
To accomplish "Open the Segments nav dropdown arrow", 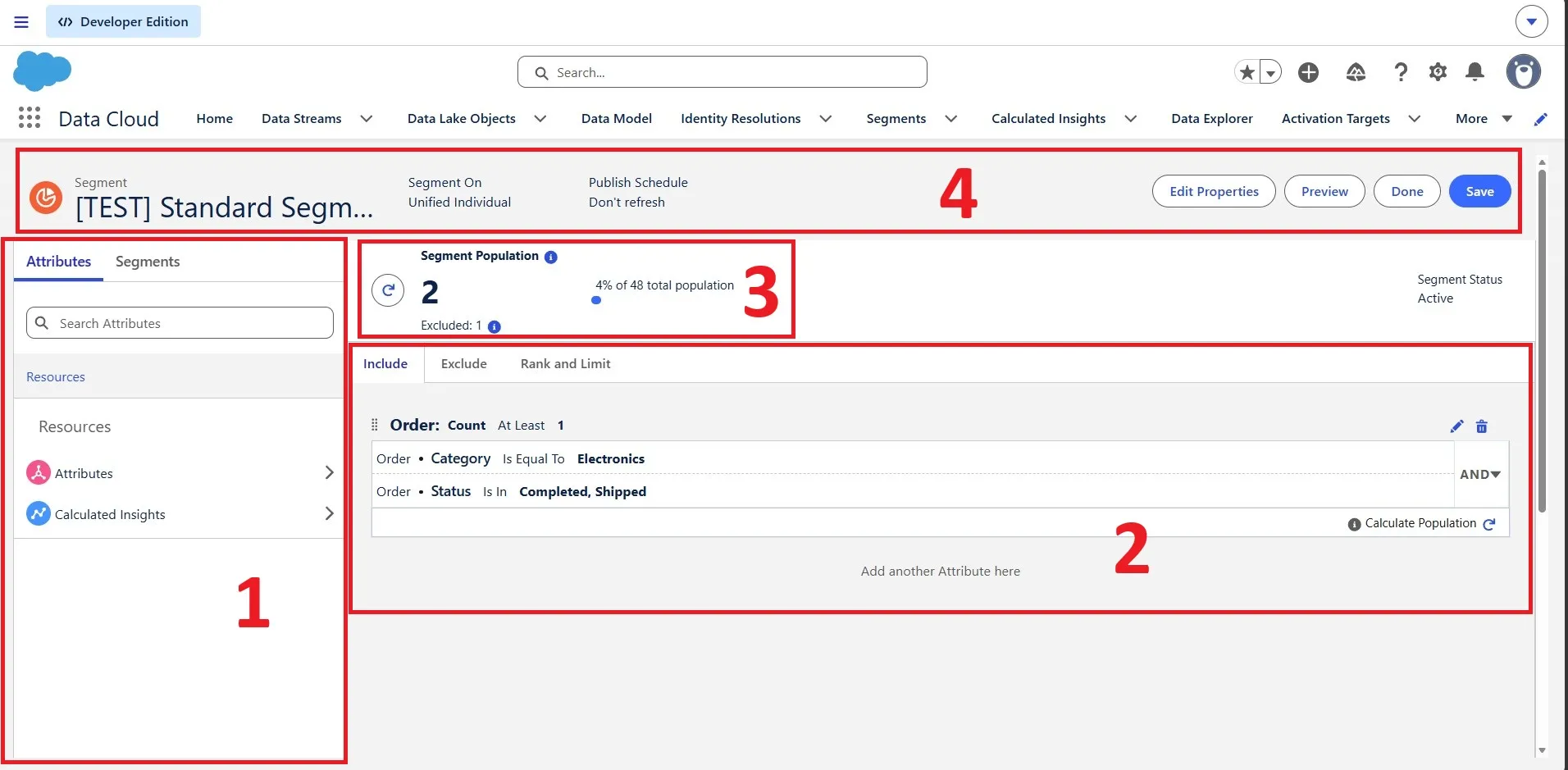I will 951,119.
